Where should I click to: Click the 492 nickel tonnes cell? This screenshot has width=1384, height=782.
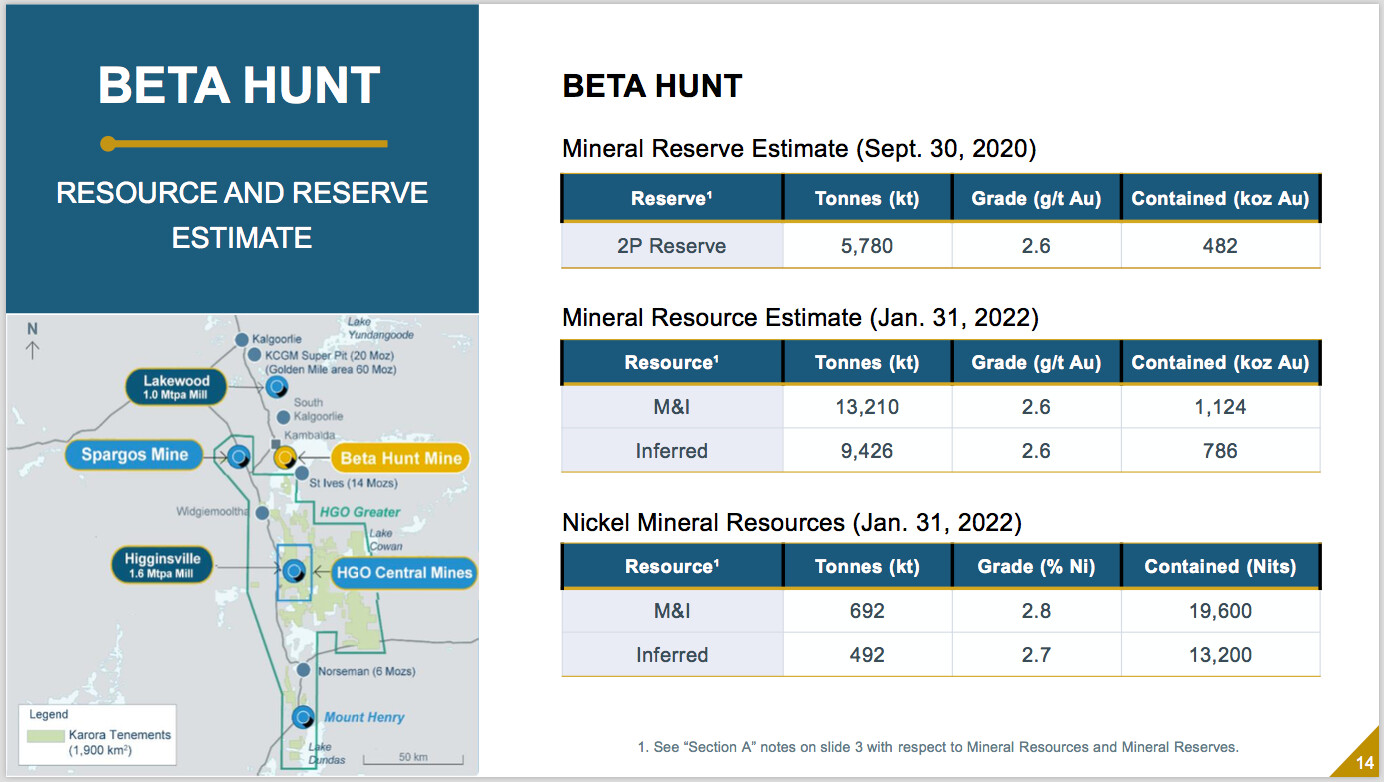click(x=867, y=655)
